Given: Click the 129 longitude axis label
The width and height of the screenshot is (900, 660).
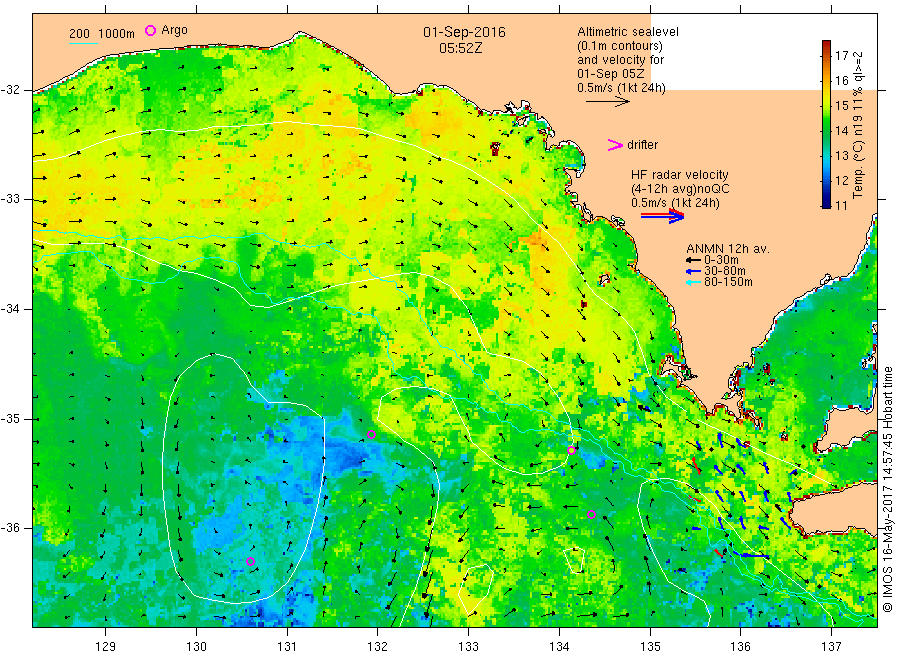Looking at the screenshot, I should click(106, 647).
